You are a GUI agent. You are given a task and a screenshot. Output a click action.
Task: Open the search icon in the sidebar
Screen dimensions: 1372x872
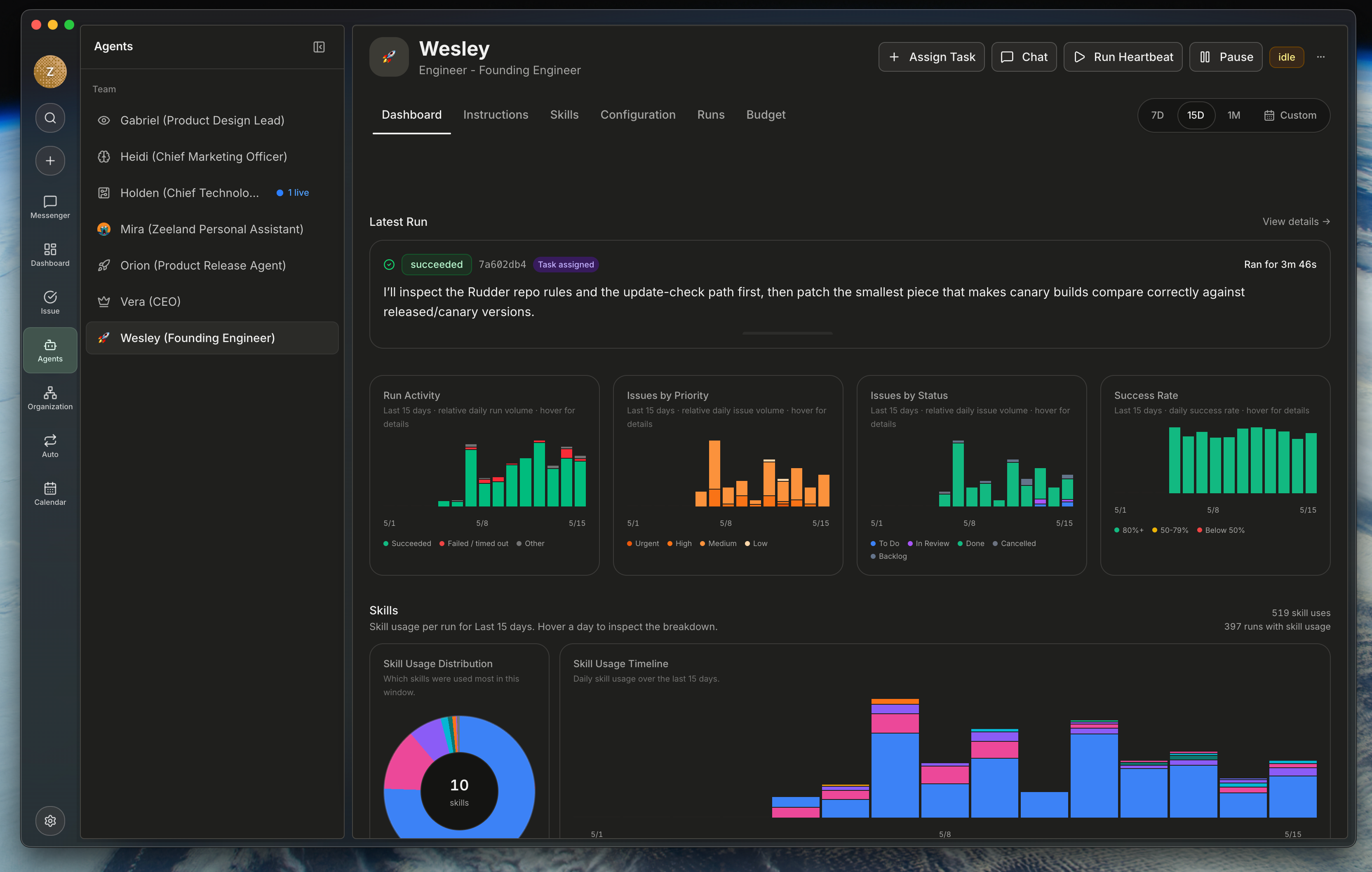(x=50, y=118)
